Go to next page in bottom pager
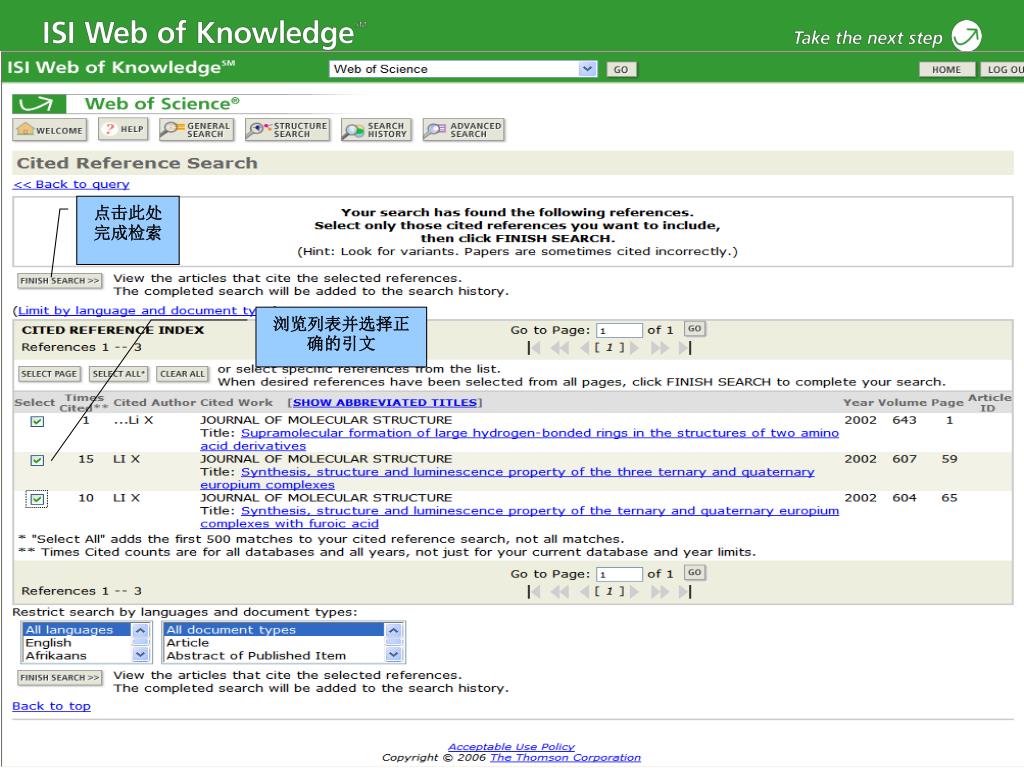This screenshot has height=768, width=1024. (x=633, y=592)
